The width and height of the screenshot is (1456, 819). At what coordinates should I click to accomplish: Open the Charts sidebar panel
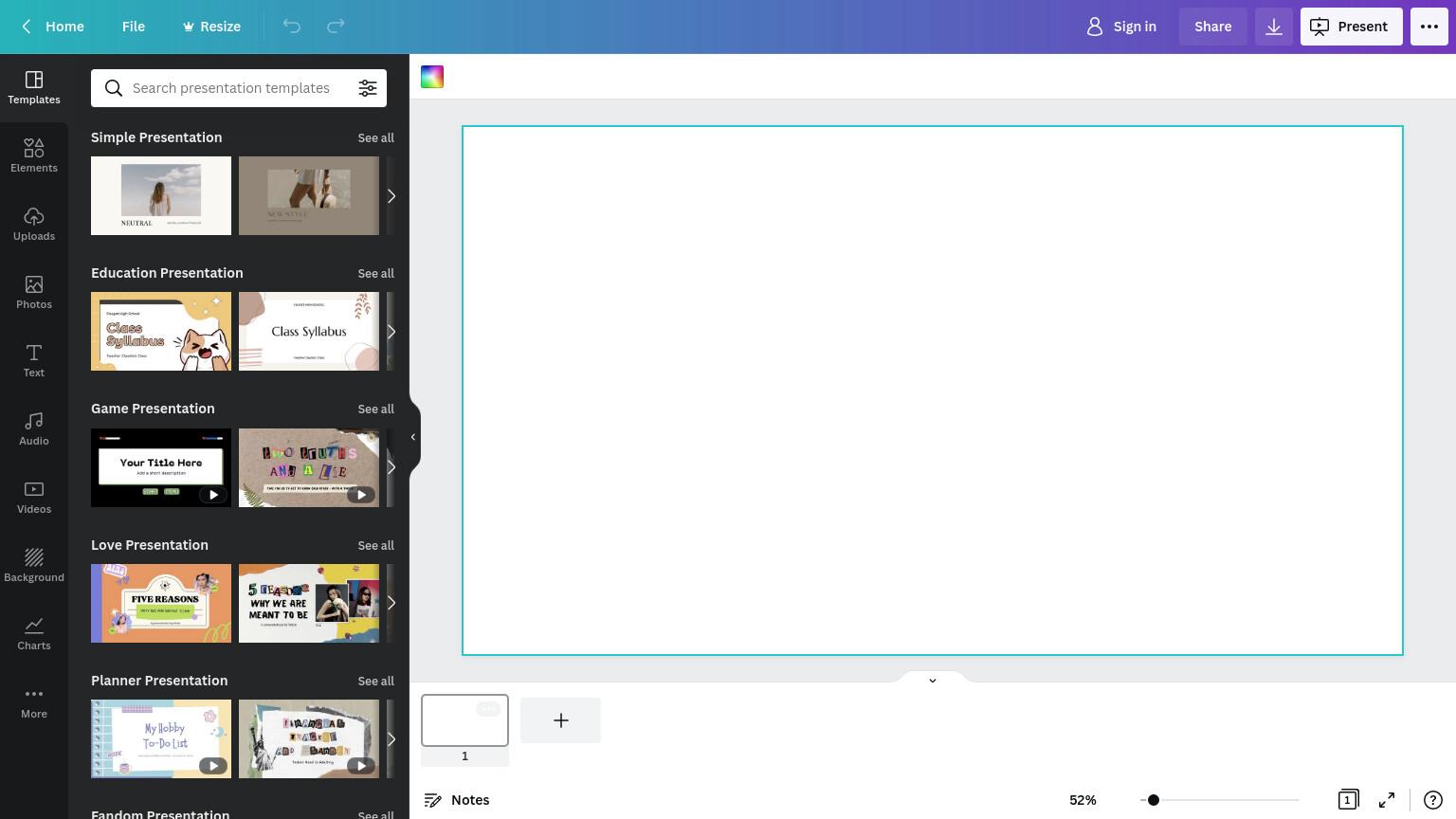tap(34, 633)
